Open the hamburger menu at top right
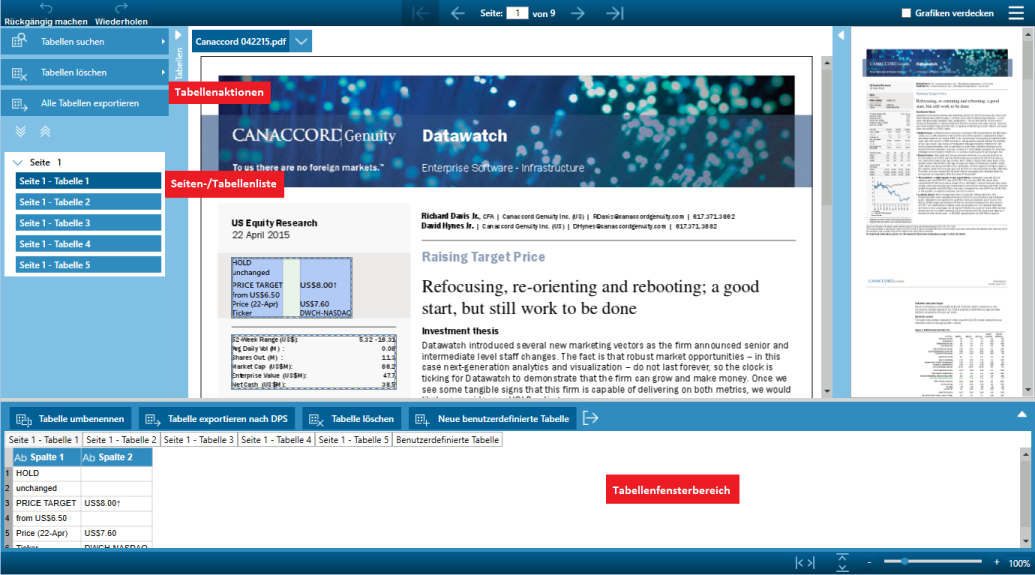Image resolution: width=1035 pixels, height=575 pixels. click(x=1015, y=13)
